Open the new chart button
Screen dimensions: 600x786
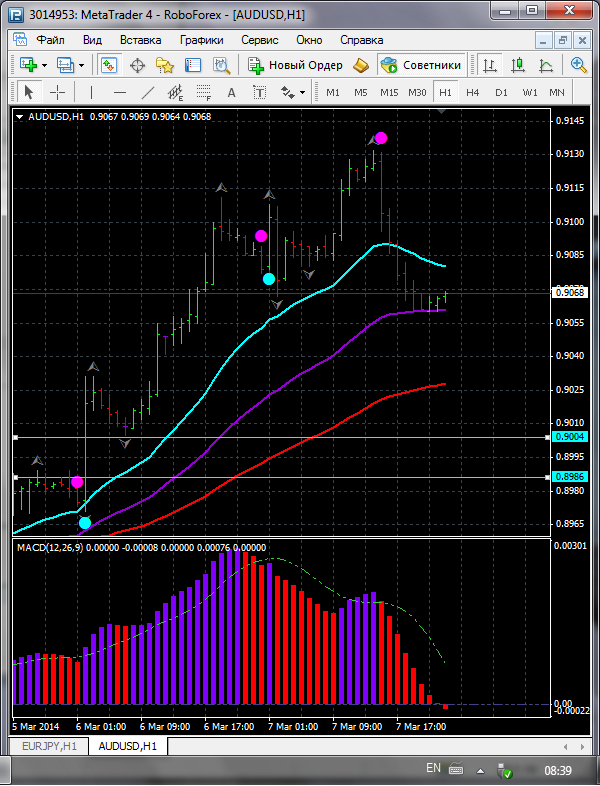tap(28, 65)
